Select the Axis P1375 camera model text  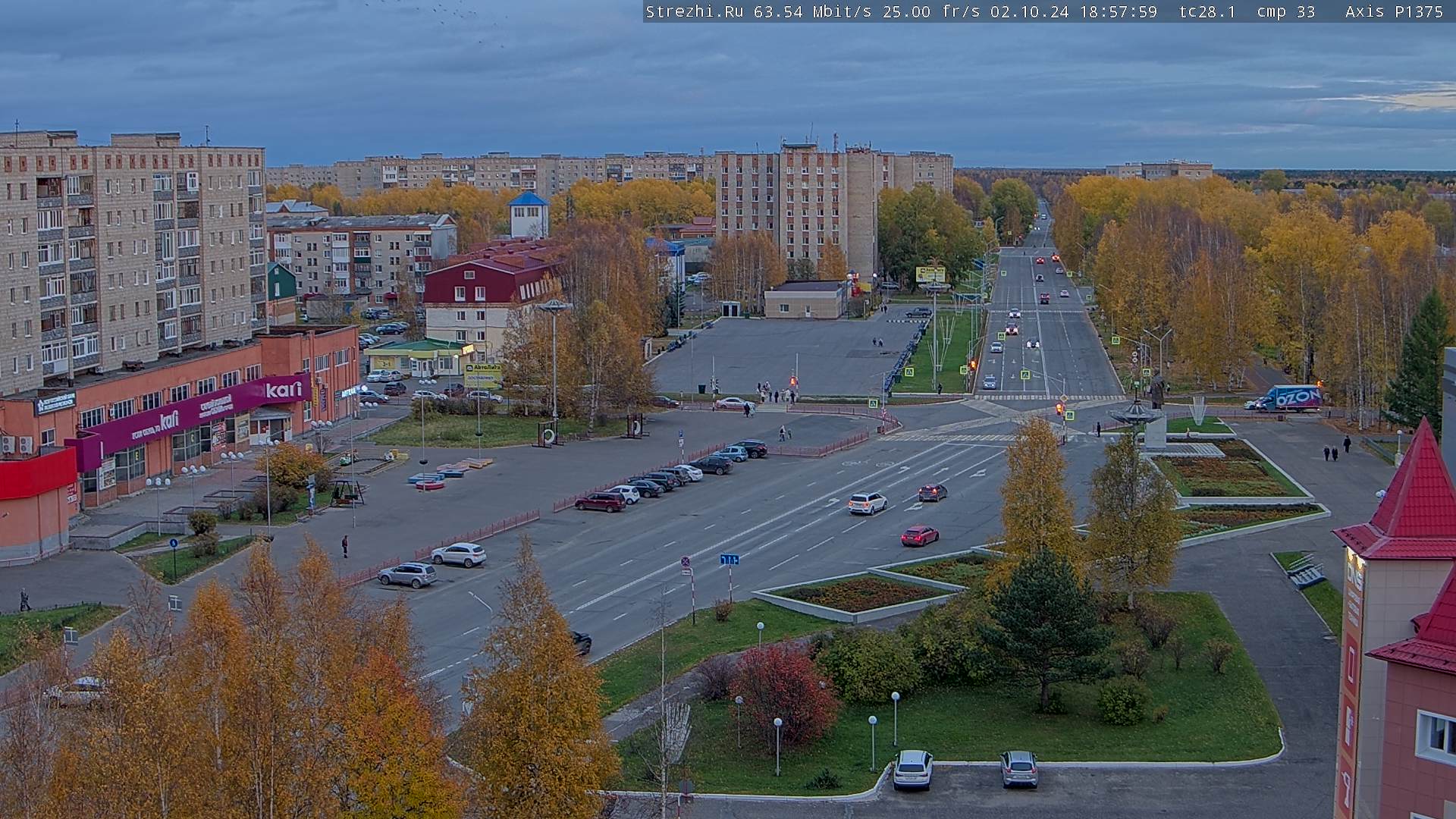click(x=1394, y=11)
